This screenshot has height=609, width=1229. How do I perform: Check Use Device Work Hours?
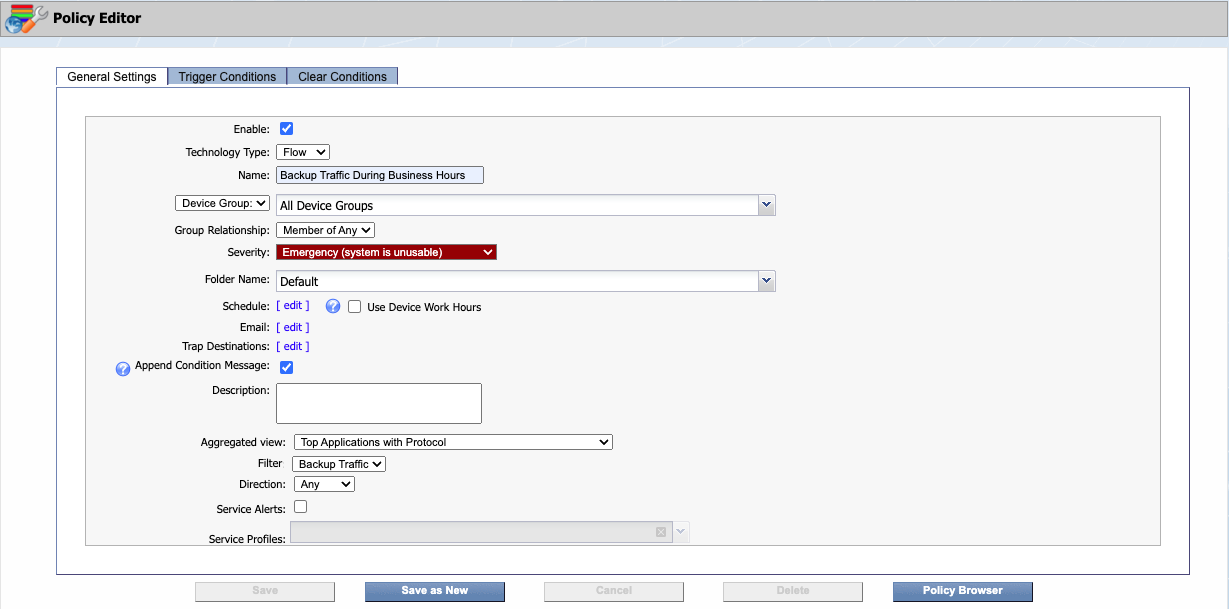(x=354, y=307)
